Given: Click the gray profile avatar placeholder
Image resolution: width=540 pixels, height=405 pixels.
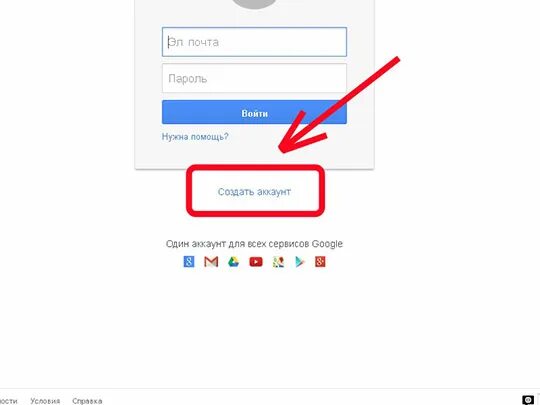Looking at the screenshot, I should coord(254,3).
